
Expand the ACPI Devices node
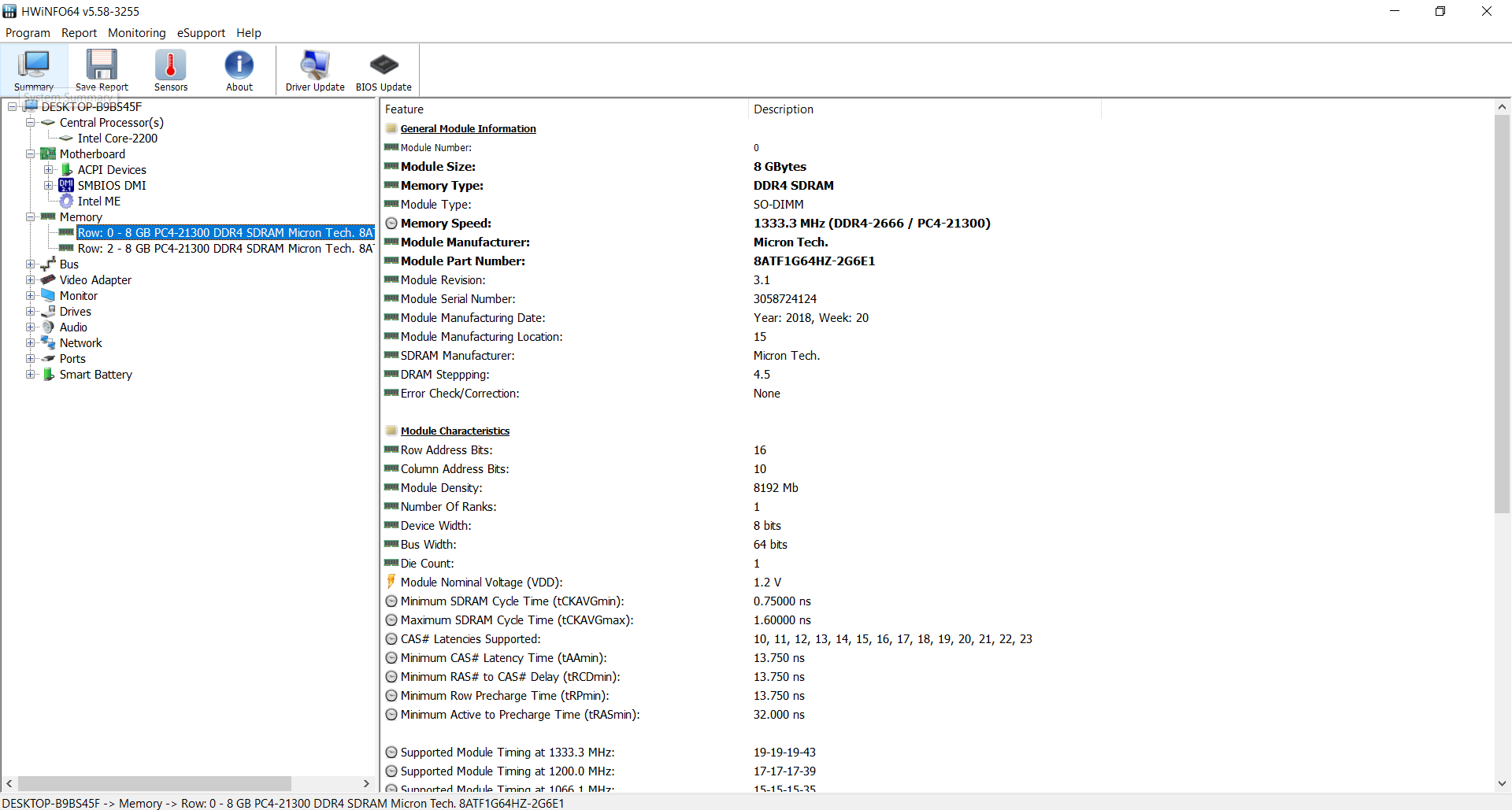pyautogui.click(x=48, y=169)
